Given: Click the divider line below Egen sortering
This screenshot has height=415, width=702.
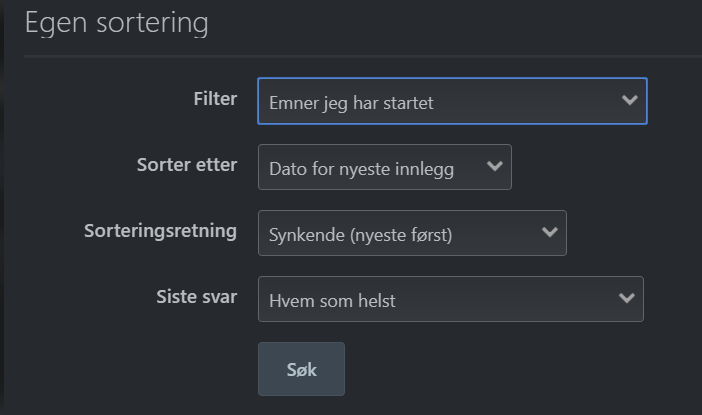Looking at the screenshot, I should pos(360,57).
